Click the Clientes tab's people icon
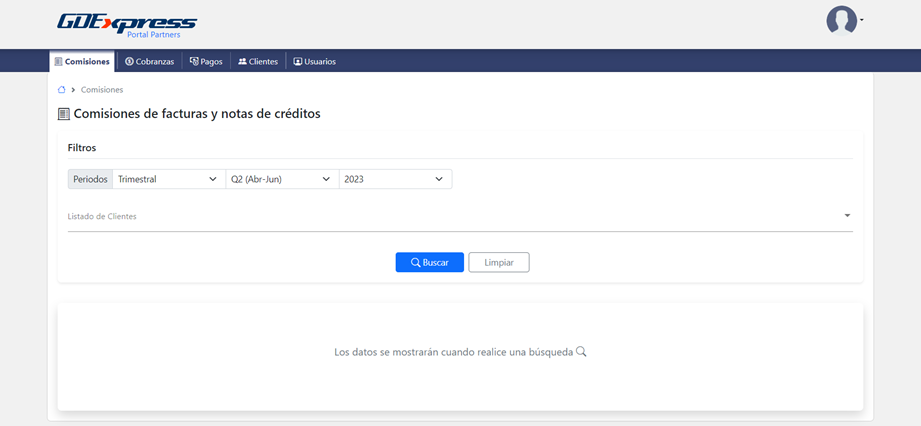Viewport: 921px width, 426px height. (242, 61)
